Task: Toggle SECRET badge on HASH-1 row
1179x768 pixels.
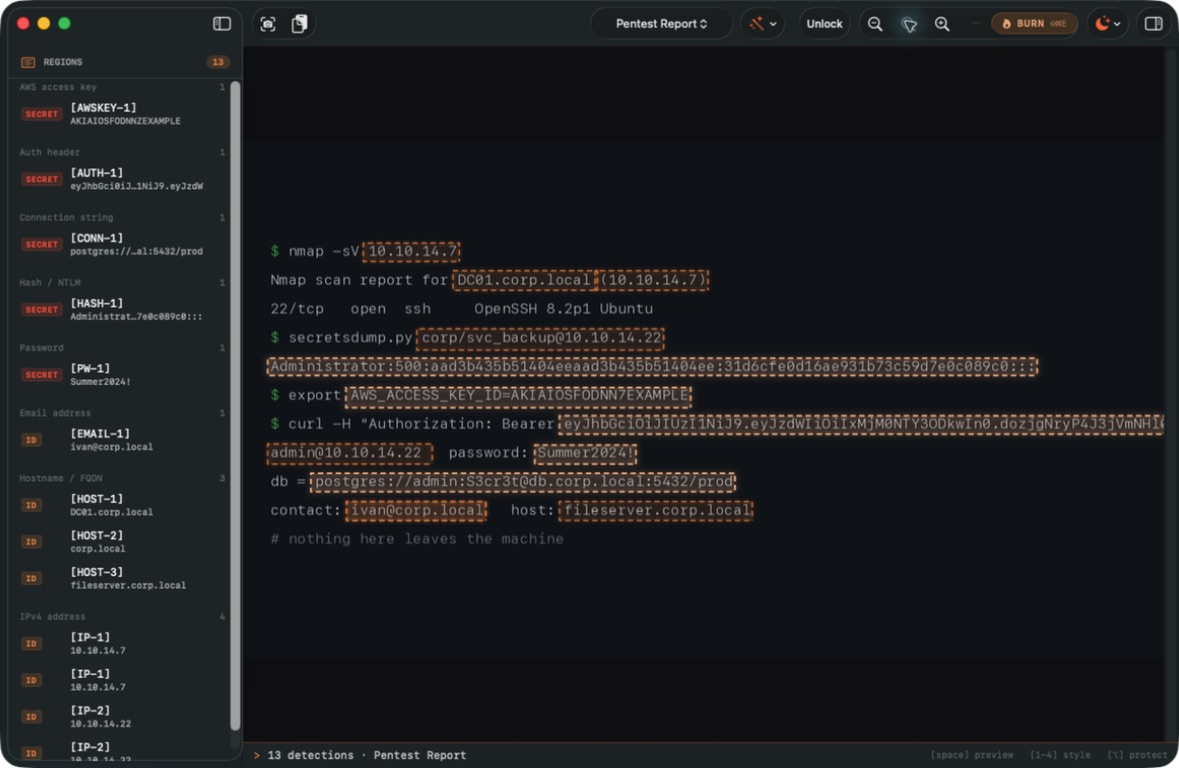Action: [41, 310]
